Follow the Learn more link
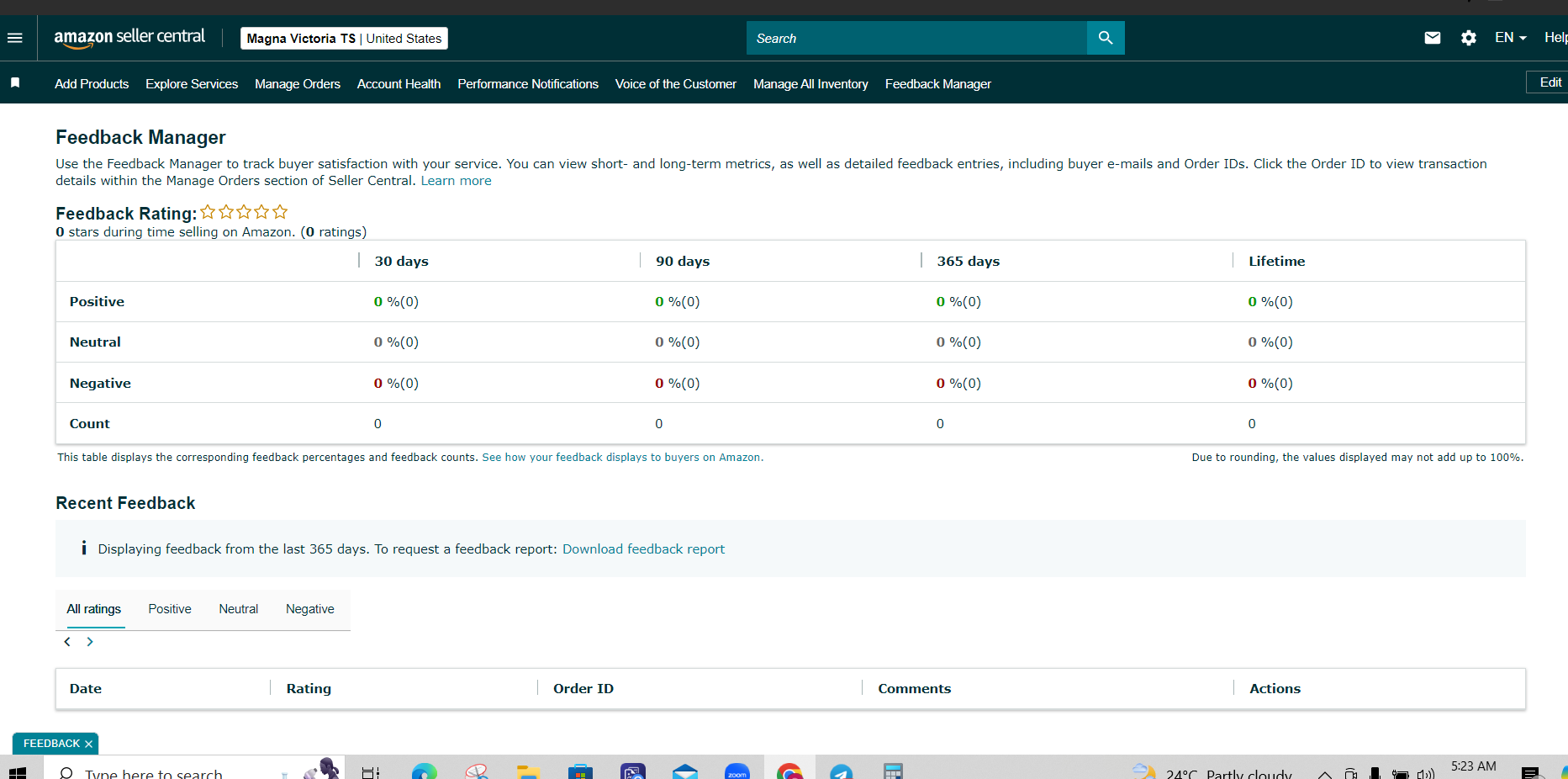Image resolution: width=1568 pixels, height=779 pixels. tap(456, 181)
